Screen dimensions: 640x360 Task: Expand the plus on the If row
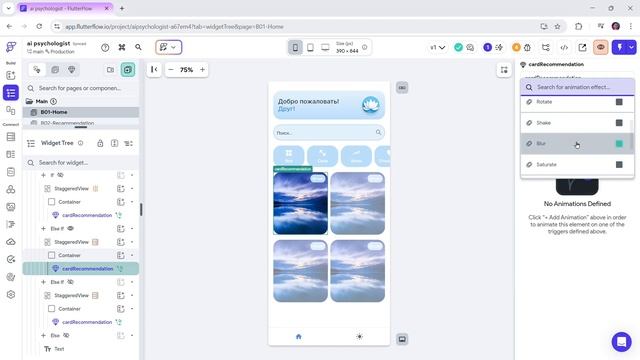click(43, 175)
